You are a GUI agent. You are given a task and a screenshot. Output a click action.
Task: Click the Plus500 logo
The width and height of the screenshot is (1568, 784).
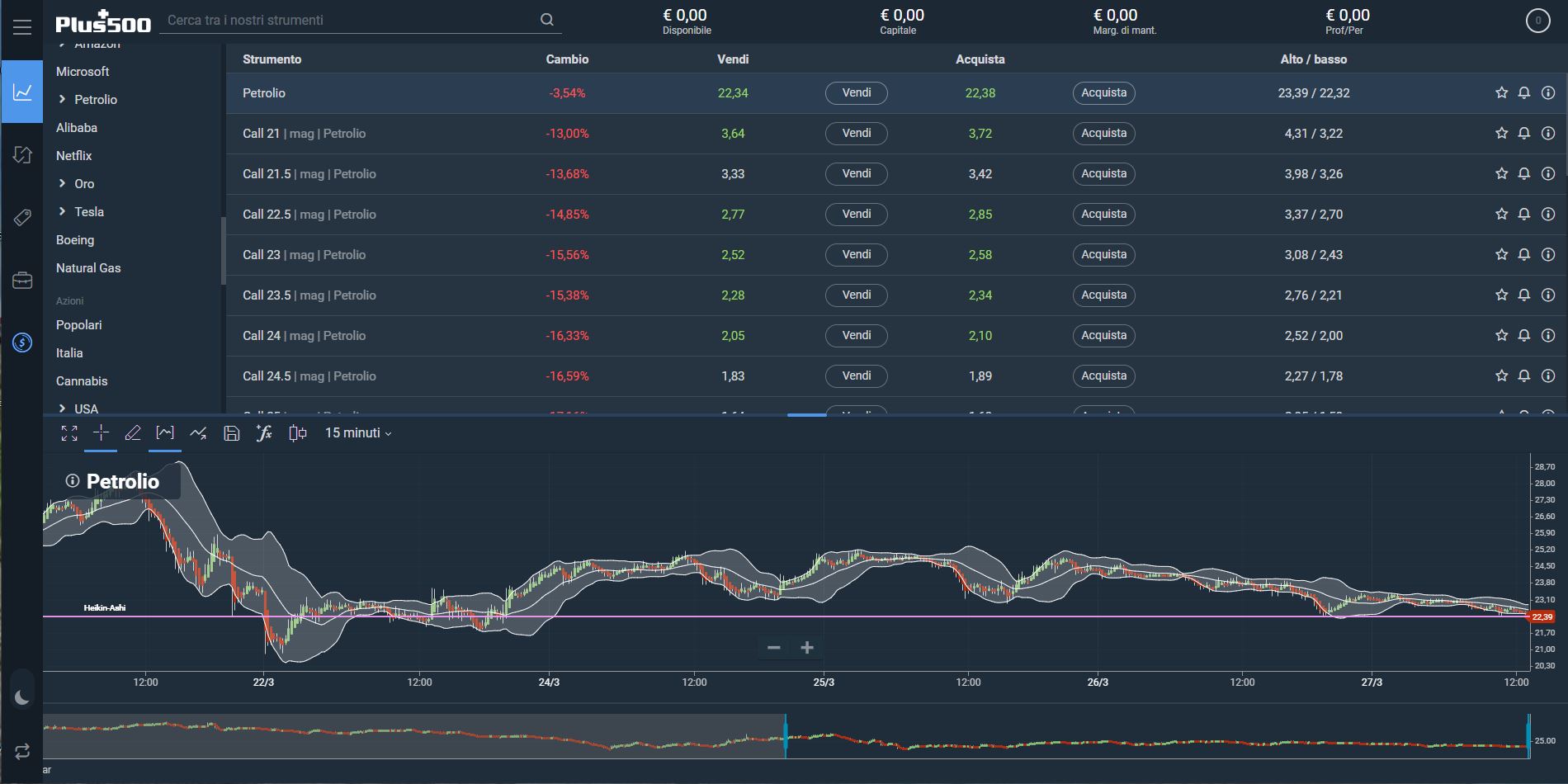tap(103, 21)
